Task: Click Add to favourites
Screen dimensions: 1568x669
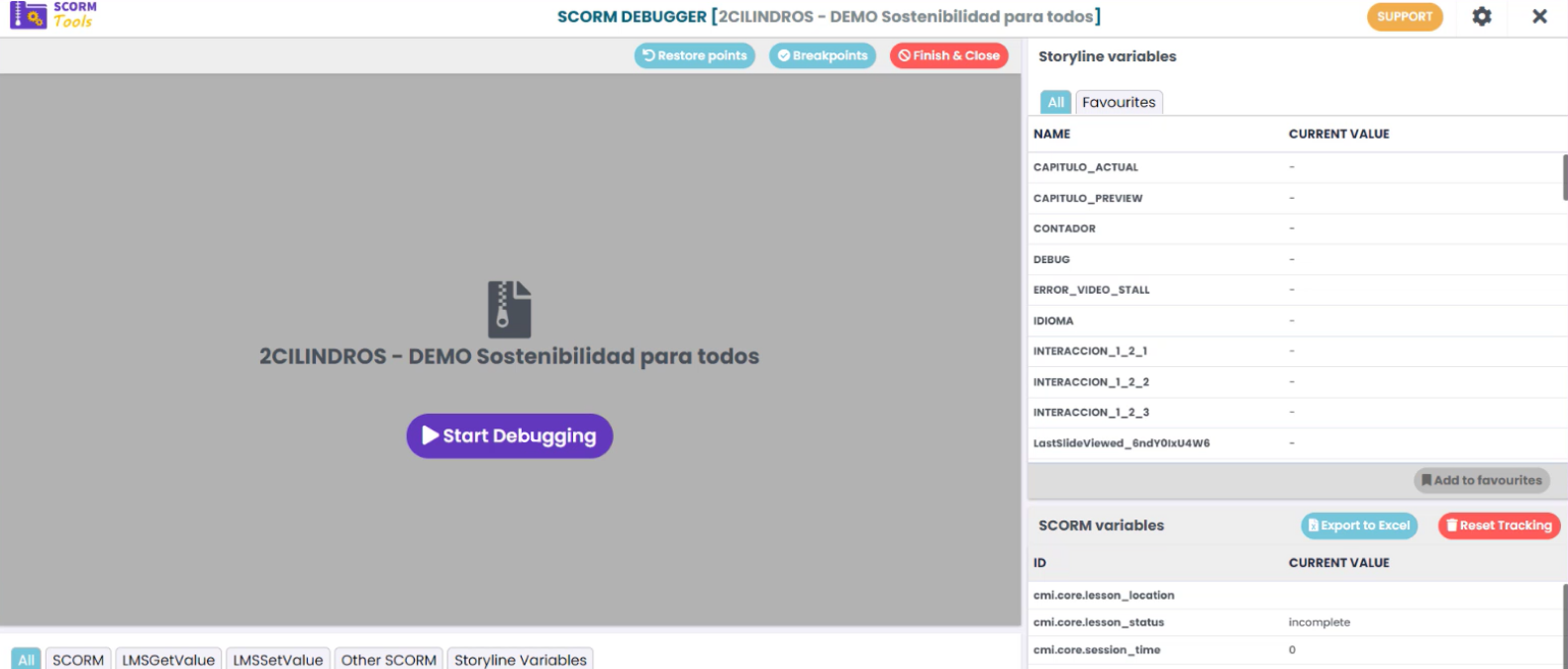Action: [x=1481, y=481]
